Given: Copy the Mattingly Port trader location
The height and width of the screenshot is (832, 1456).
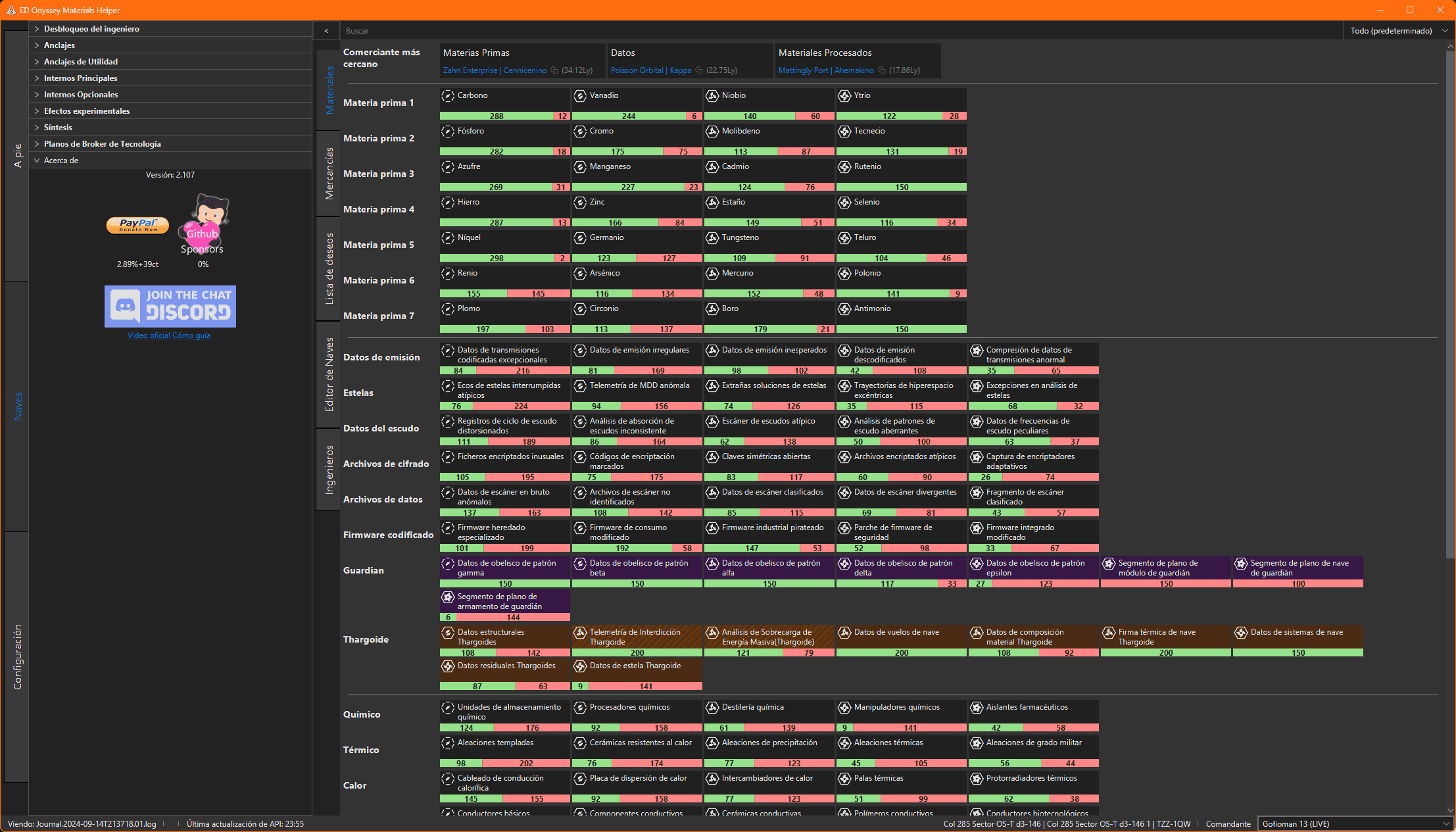Looking at the screenshot, I should click(882, 70).
